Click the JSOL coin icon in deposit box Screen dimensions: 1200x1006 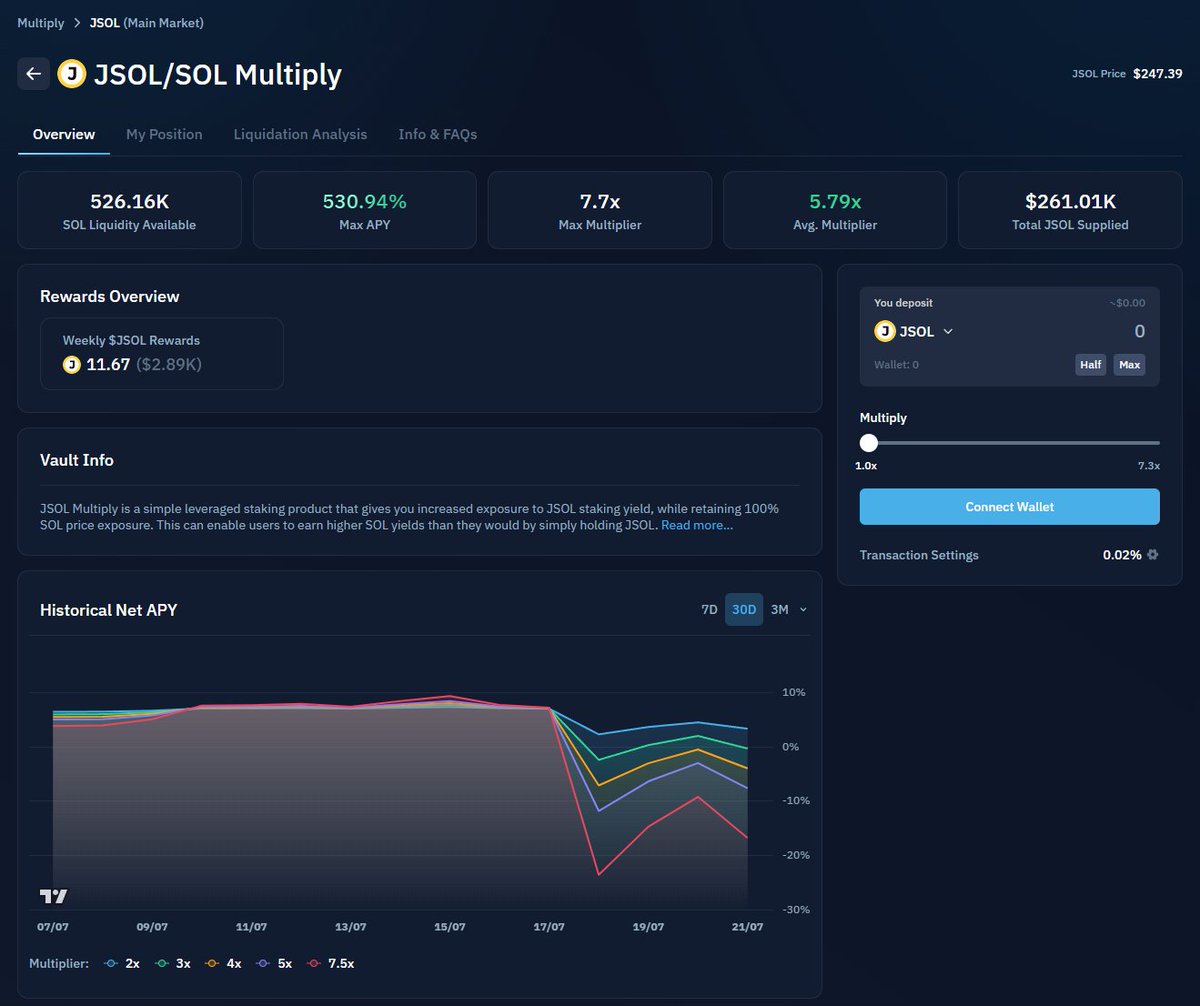click(884, 331)
